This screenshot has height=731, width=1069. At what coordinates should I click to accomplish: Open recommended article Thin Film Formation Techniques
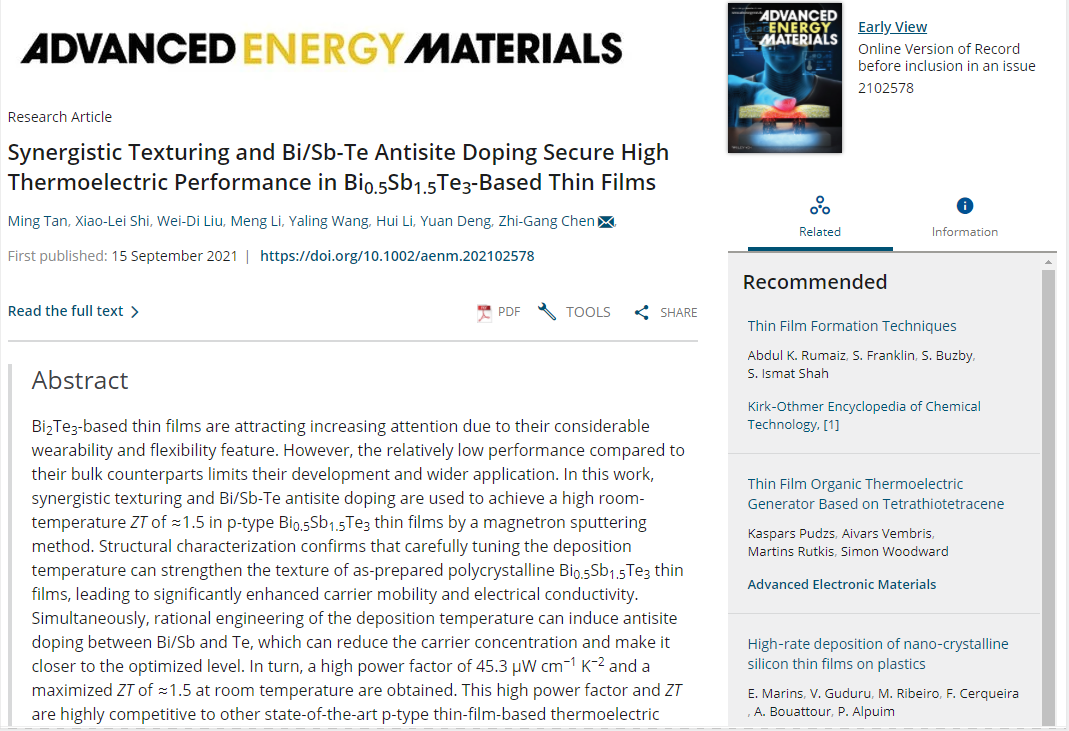[852, 326]
